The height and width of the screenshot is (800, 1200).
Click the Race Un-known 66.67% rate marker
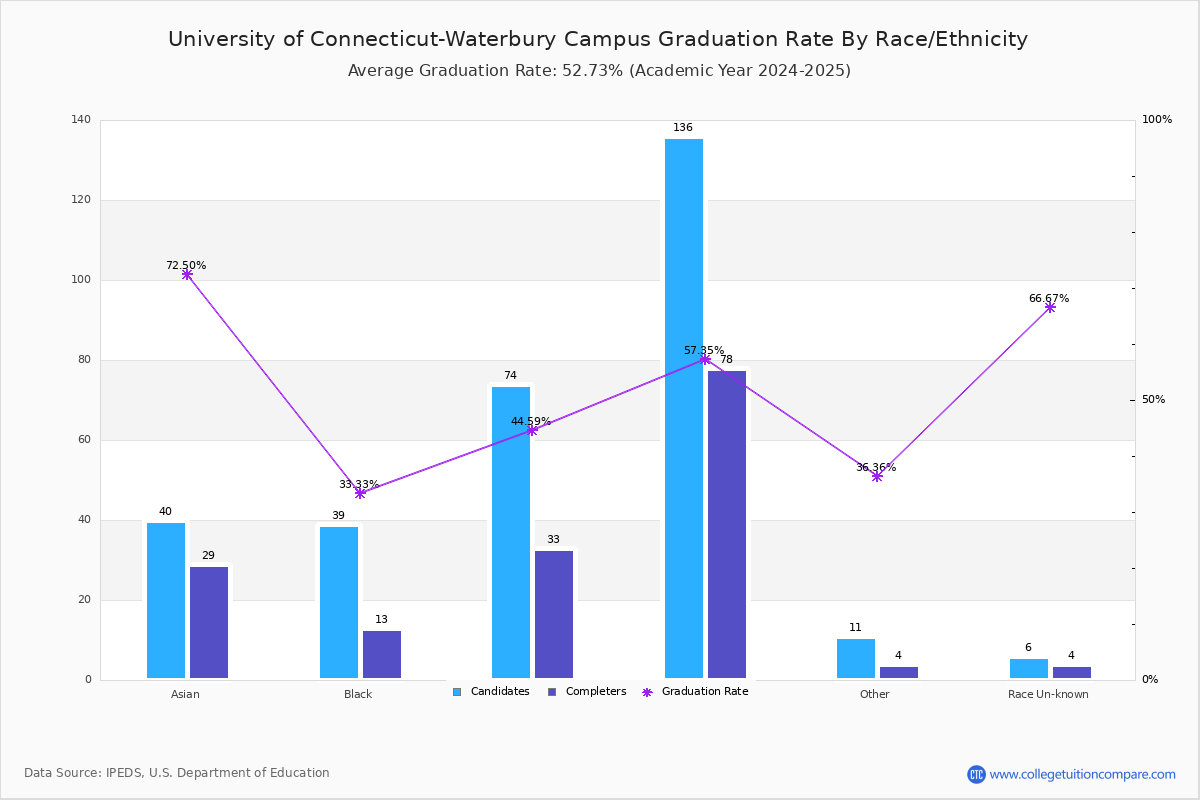click(x=1050, y=307)
